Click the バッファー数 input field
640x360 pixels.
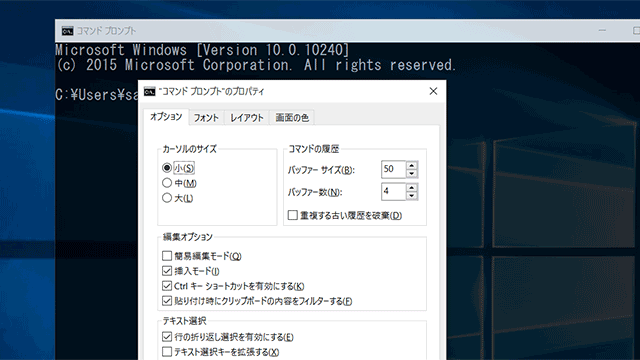tap(393, 191)
